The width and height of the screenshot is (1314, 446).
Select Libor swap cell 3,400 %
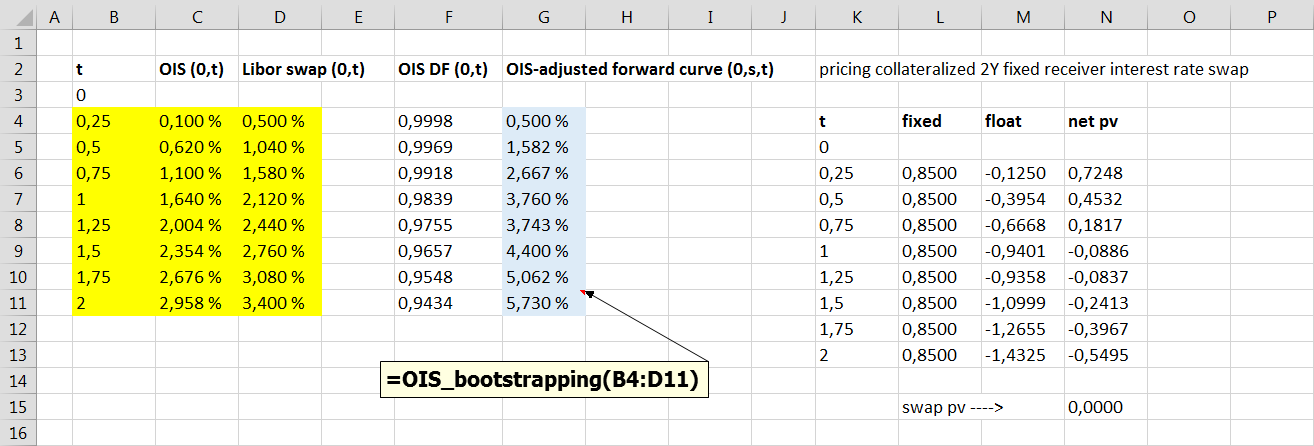click(279, 303)
